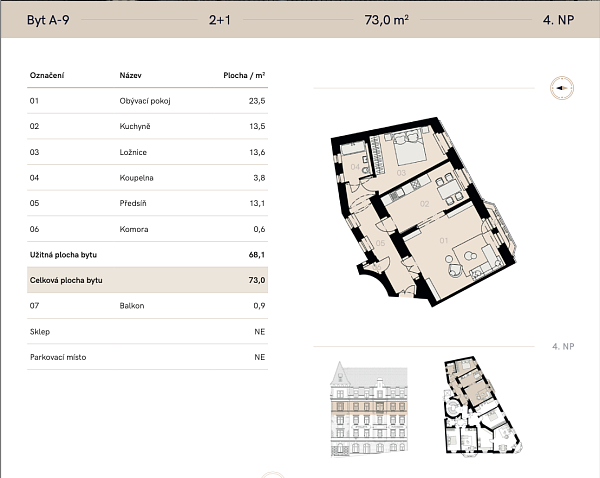The image size is (600, 478).
Task: Click the bathroom 04 on floor plan
Action: pyautogui.click(x=358, y=166)
